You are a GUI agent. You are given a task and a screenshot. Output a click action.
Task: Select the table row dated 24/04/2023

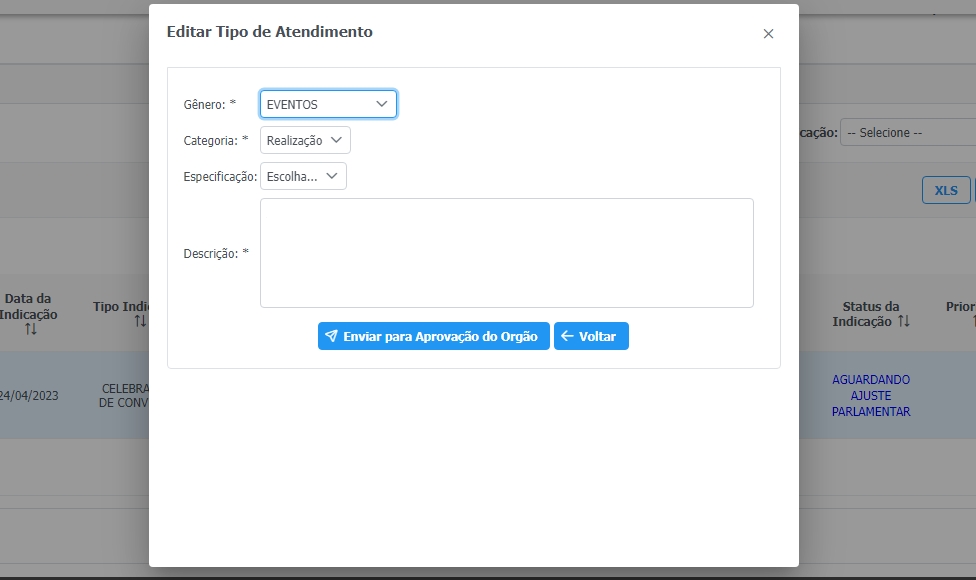click(x=28, y=395)
